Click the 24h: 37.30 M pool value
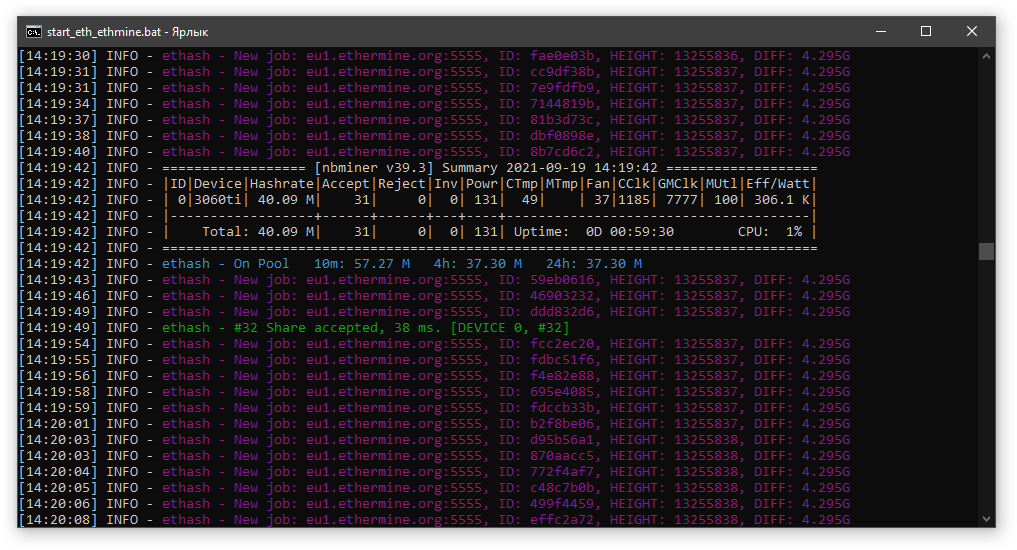Screen dimensions: 1017x550 593,264
